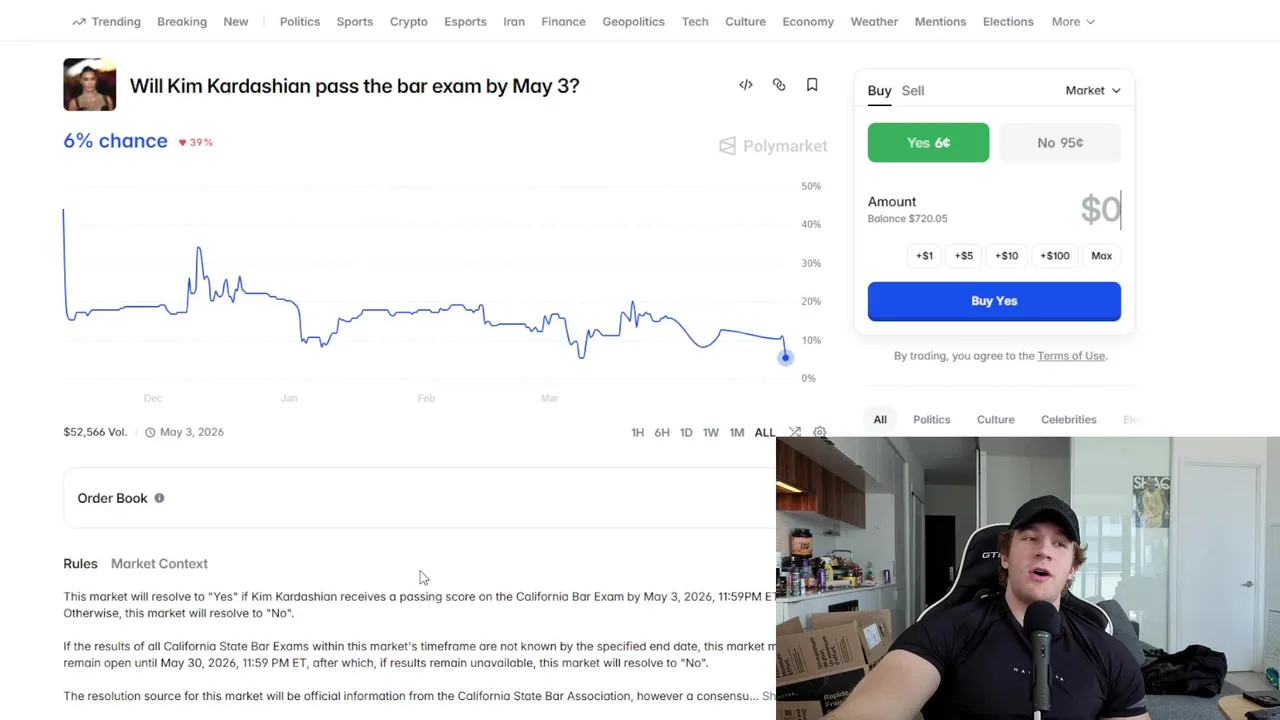Image resolution: width=1280 pixels, height=720 pixels.
Task: Click the Order Book info icon
Action: (x=159, y=498)
